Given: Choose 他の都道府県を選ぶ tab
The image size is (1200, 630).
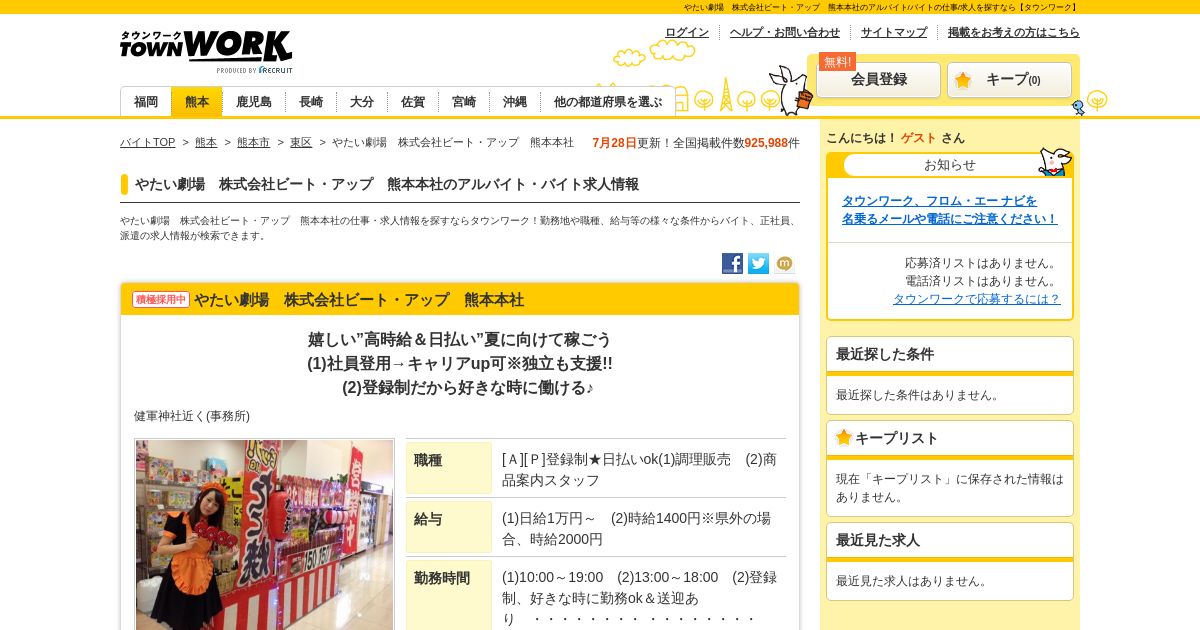Looking at the screenshot, I should (x=608, y=102).
